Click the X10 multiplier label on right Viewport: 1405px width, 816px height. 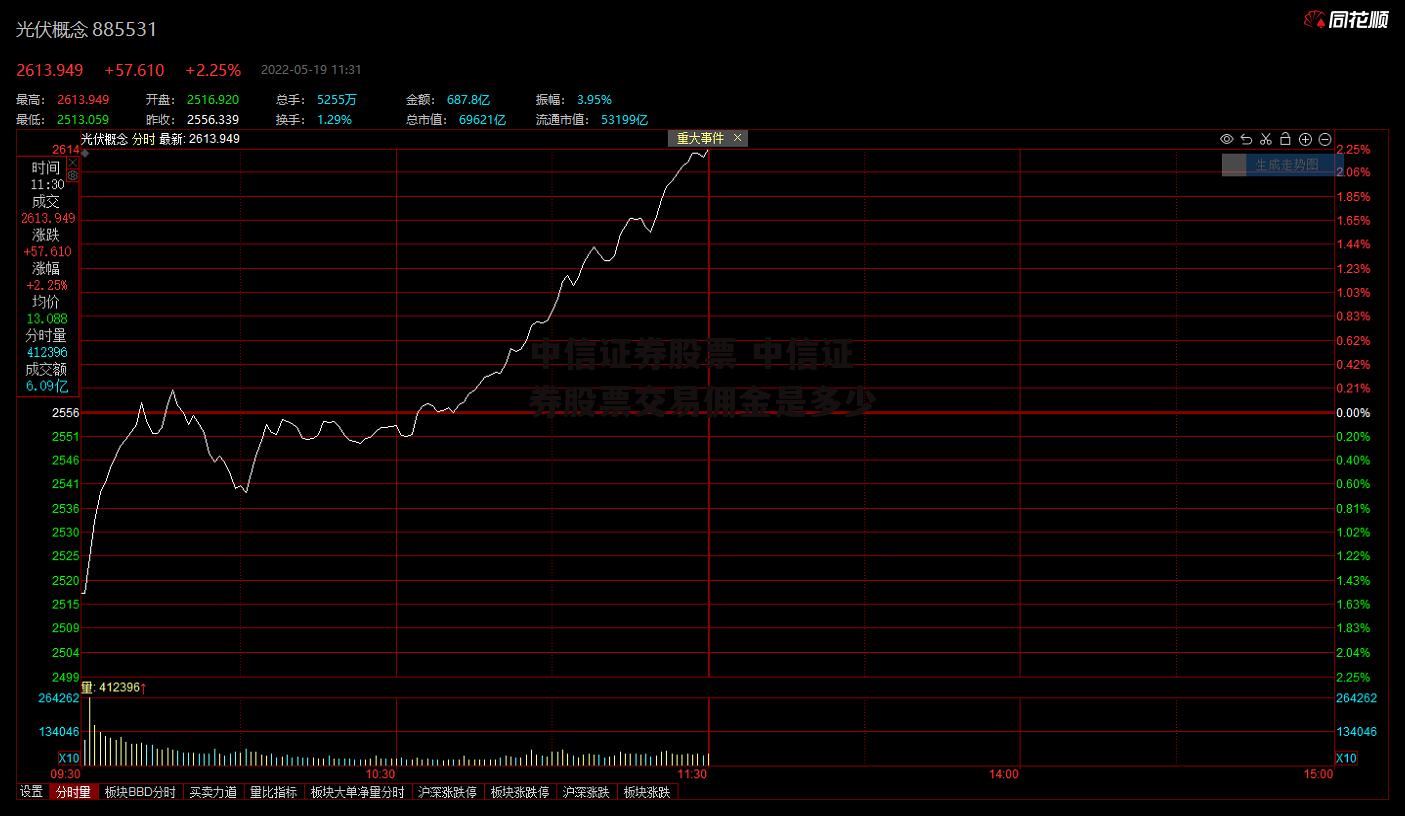click(1347, 758)
